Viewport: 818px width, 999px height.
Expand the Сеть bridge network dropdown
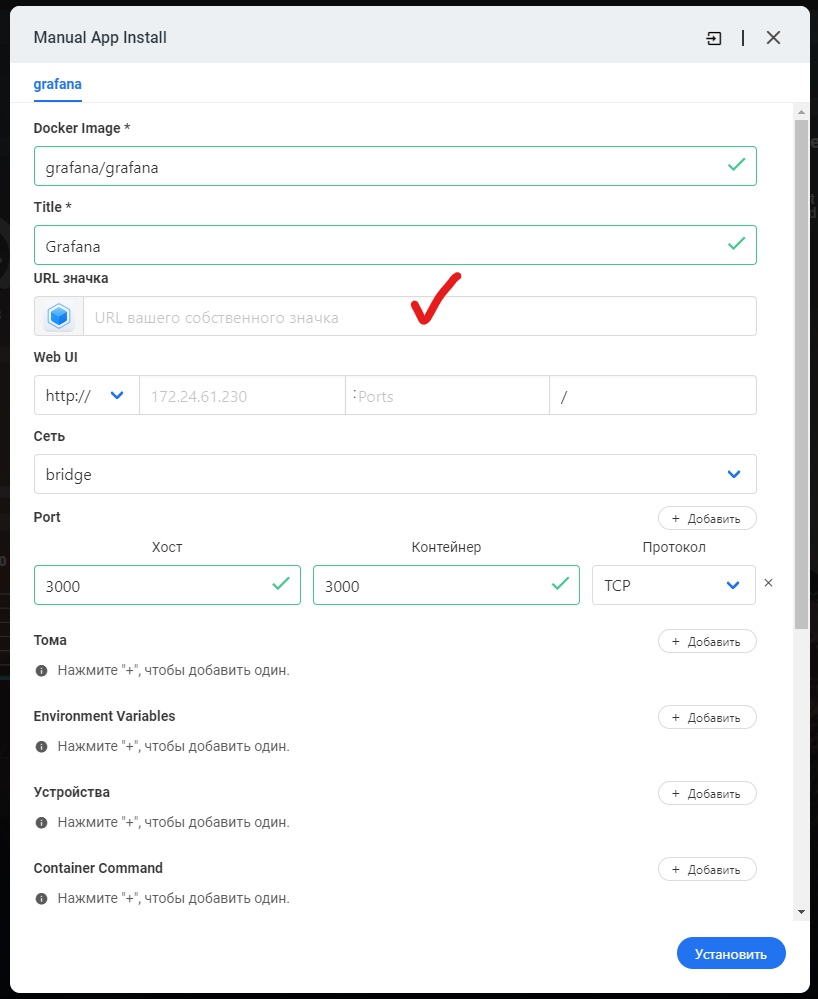(x=395, y=475)
